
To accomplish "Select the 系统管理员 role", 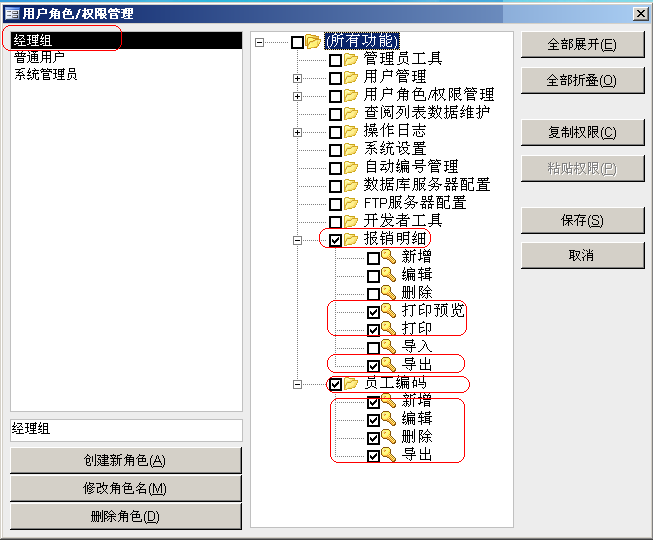I will pyautogui.click(x=126, y=75).
